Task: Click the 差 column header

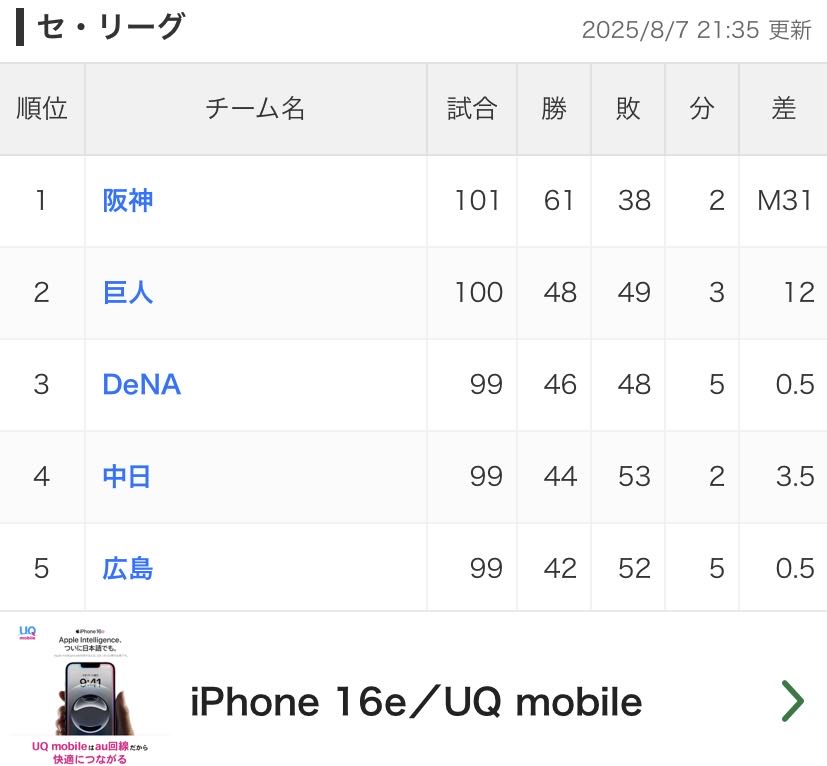Action: (x=783, y=109)
